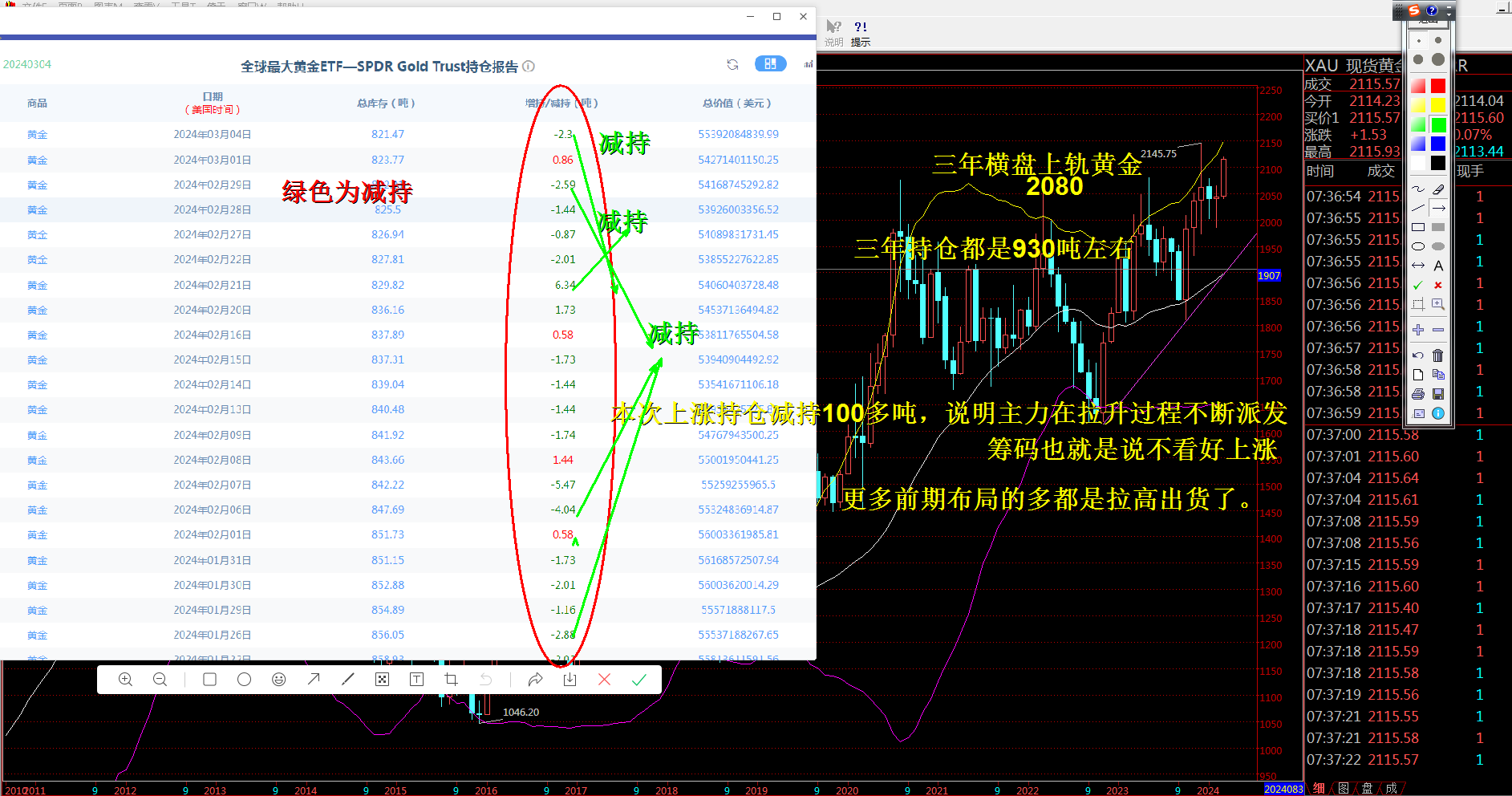Open the 提示 tips menu item
The height and width of the screenshot is (796, 1512).
pyautogui.click(x=861, y=34)
